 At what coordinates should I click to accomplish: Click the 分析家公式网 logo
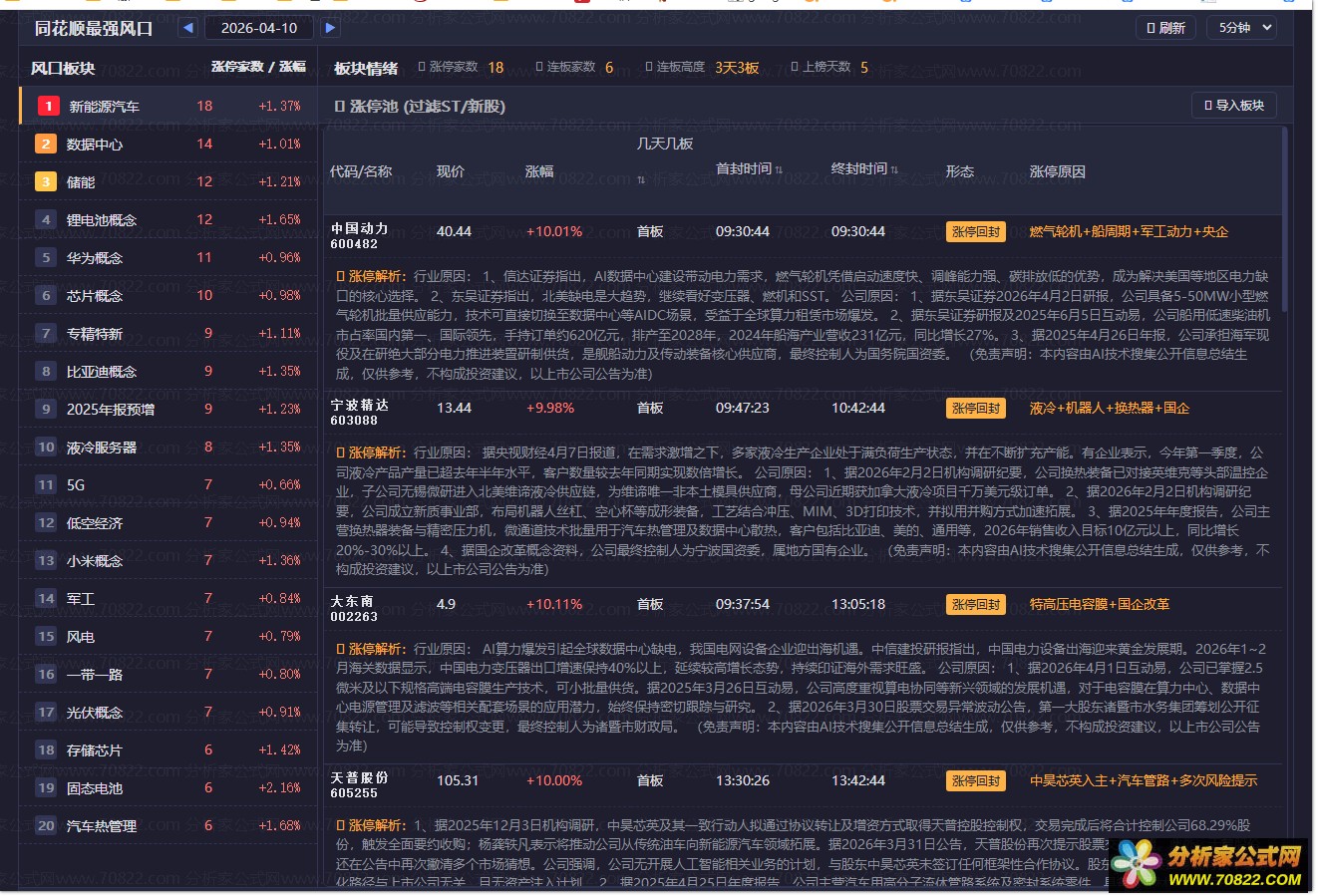[x=1208, y=864]
